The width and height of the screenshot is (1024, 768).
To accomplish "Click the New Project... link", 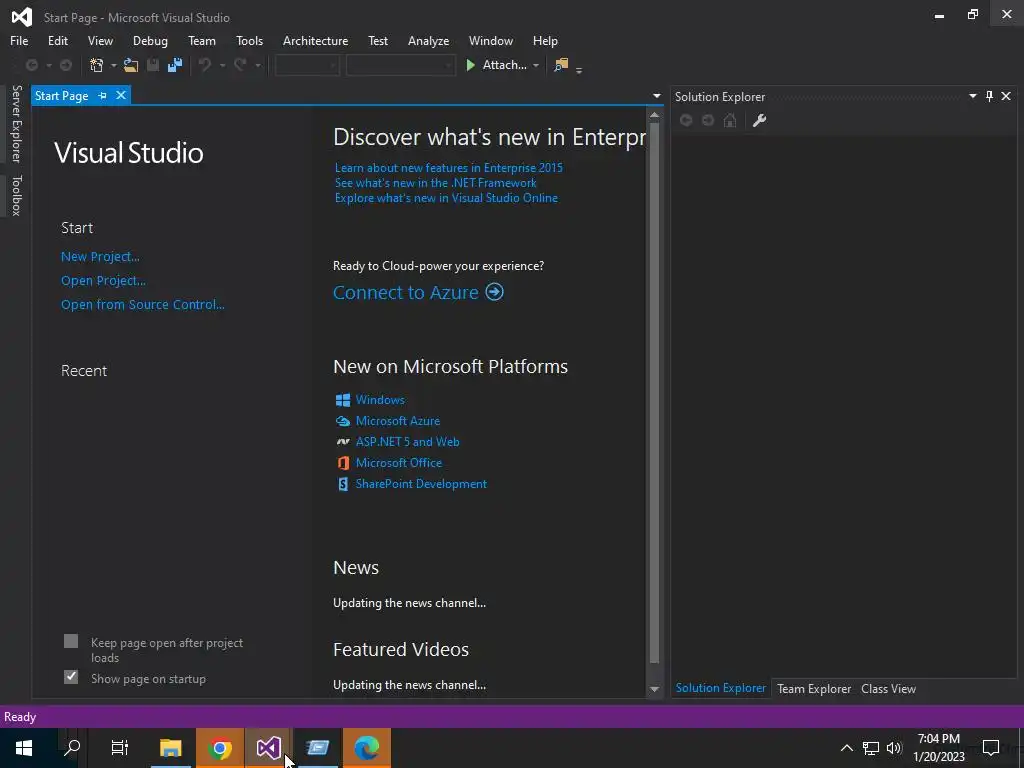I will 100,257.
